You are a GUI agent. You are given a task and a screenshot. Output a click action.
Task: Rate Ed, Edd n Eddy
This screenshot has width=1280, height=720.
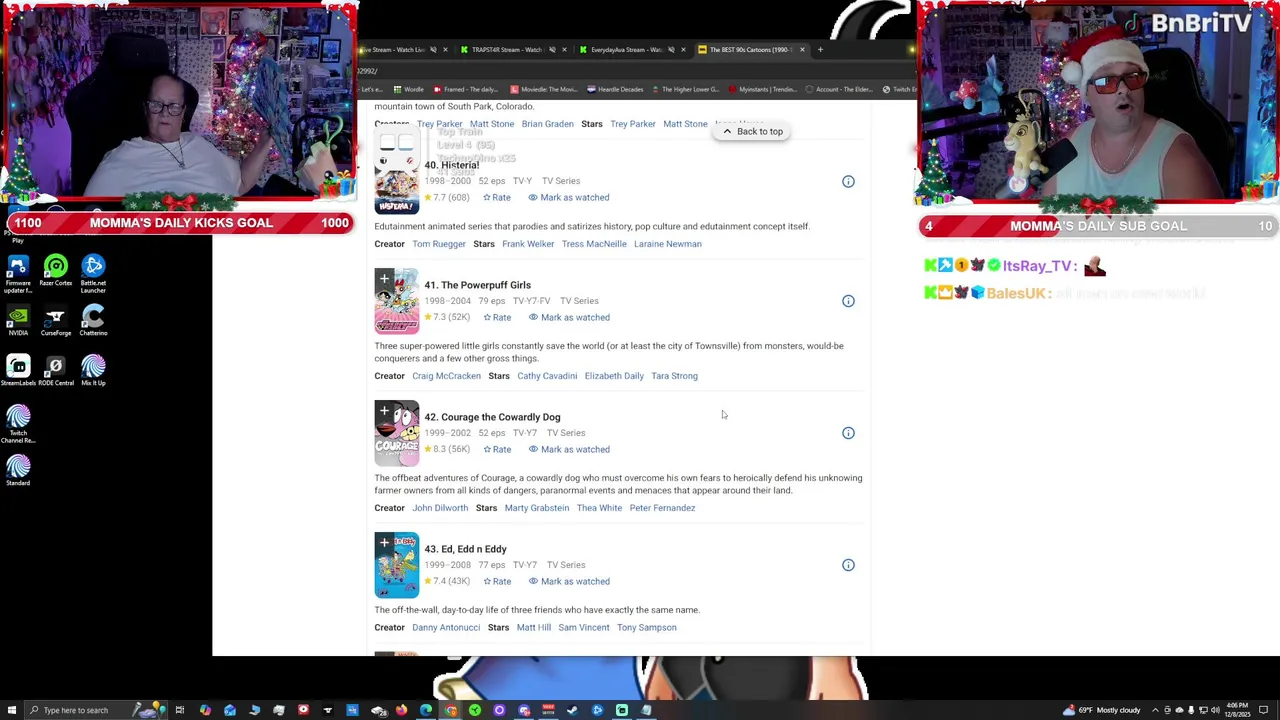497,581
